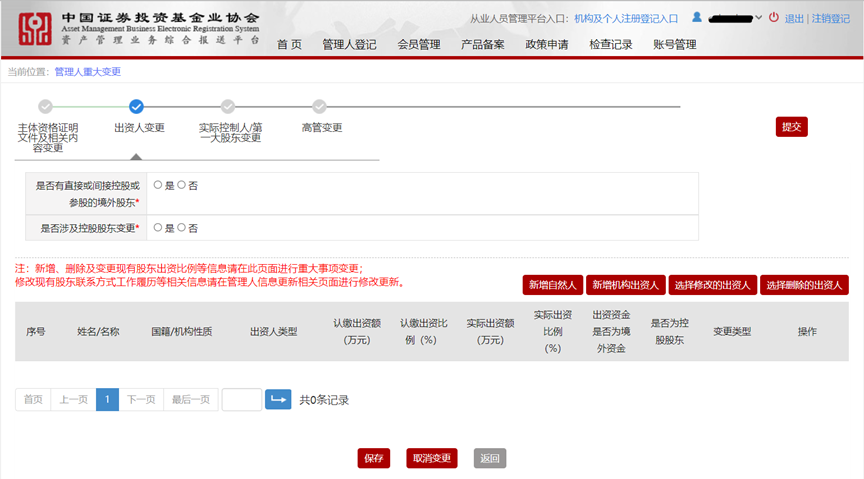The image size is (864, 479).
Task: Click the user profile icon
Action: 696,17
